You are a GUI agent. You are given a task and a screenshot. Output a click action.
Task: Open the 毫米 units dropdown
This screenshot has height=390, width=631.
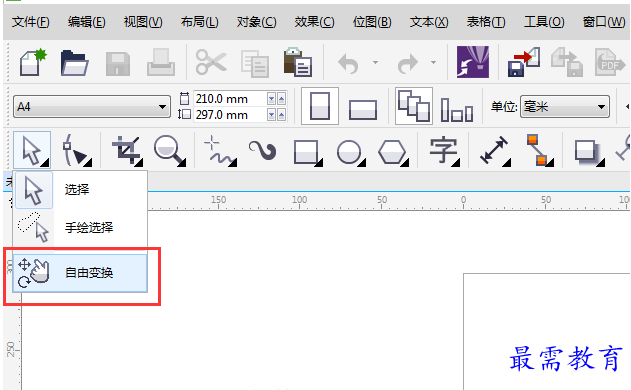click(565, 107)
